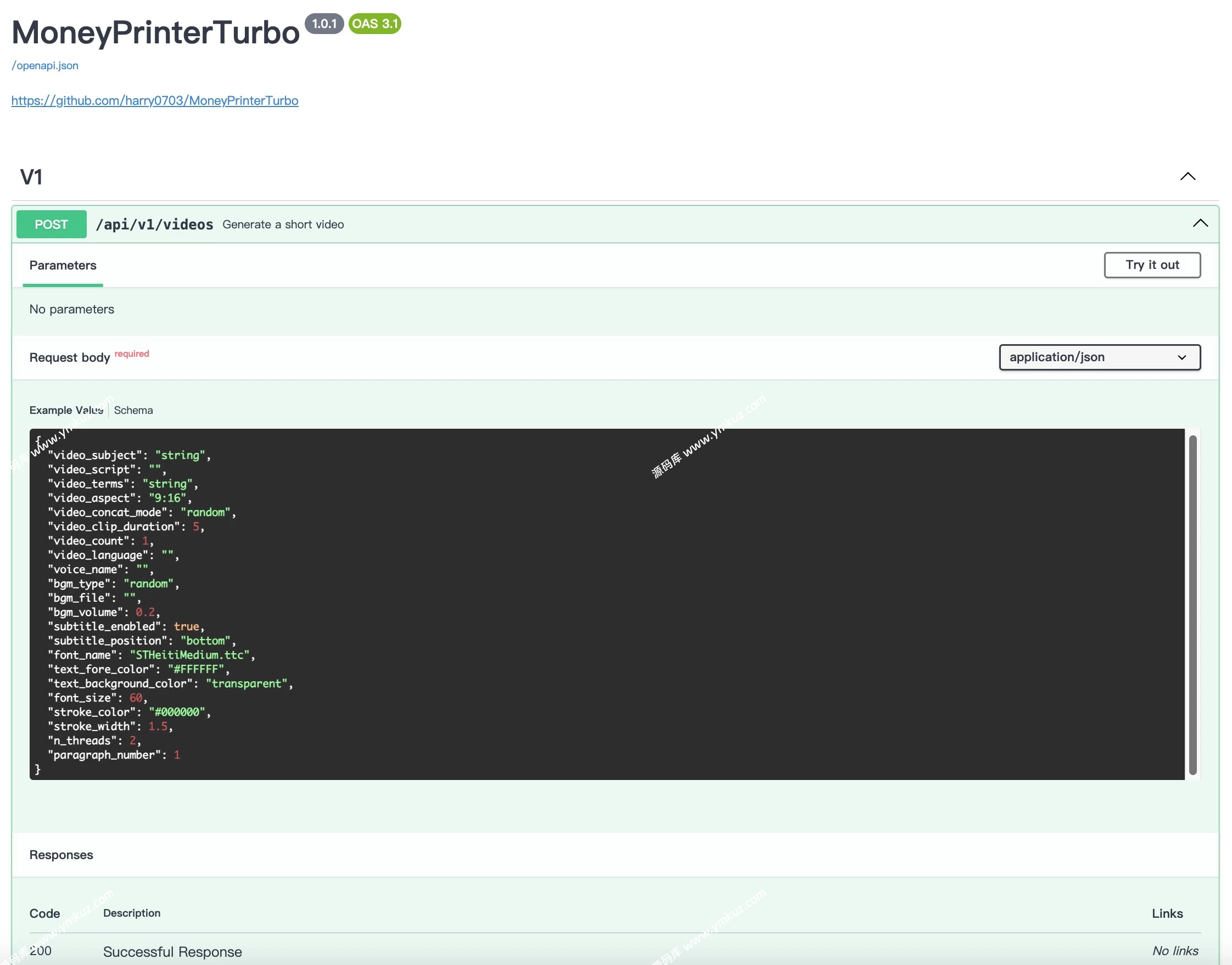
Task: Click the /api/v1/videos endpoint path
Action: tap(154, 225)
